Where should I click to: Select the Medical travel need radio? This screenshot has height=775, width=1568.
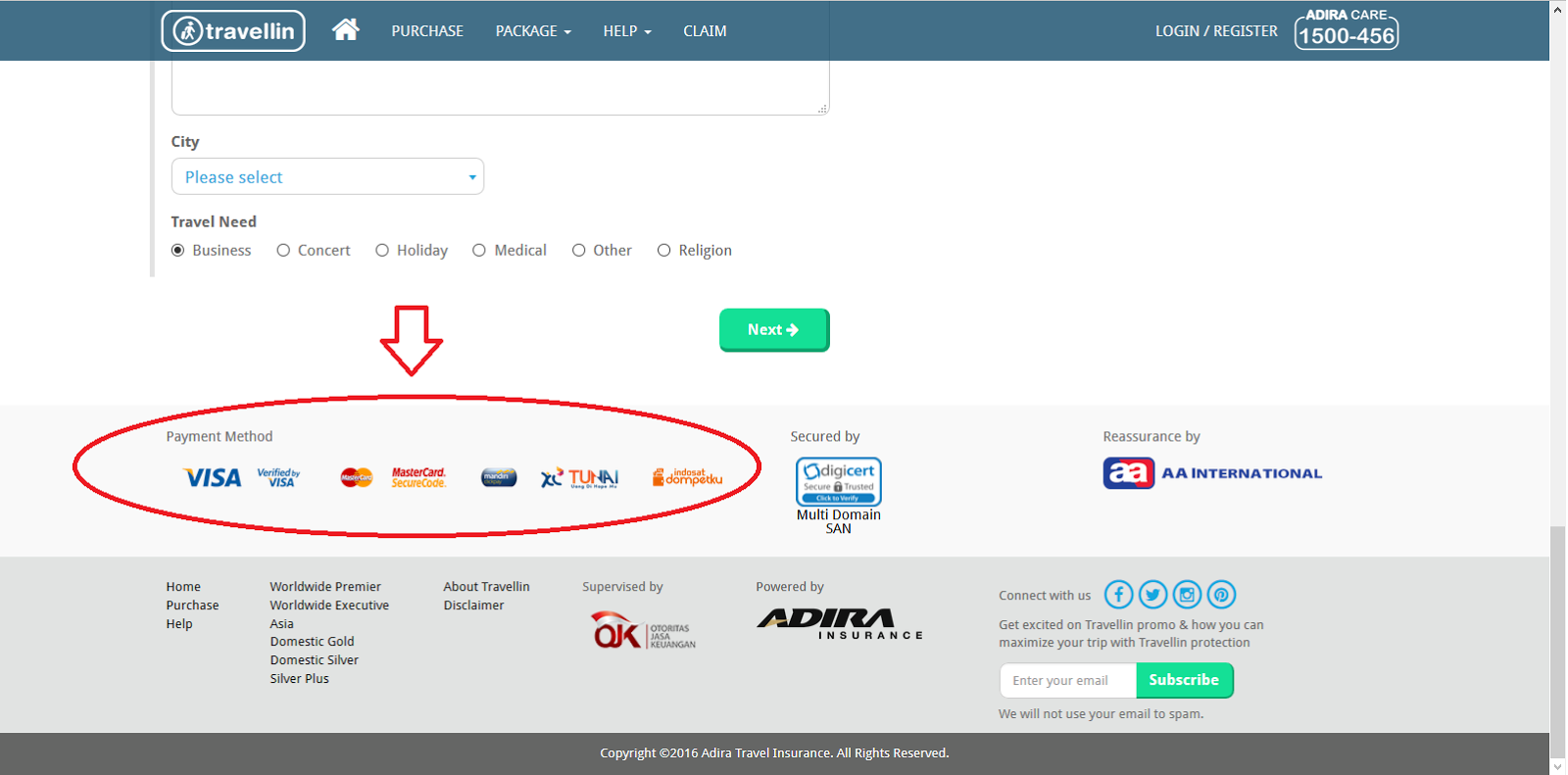[479, 250]
